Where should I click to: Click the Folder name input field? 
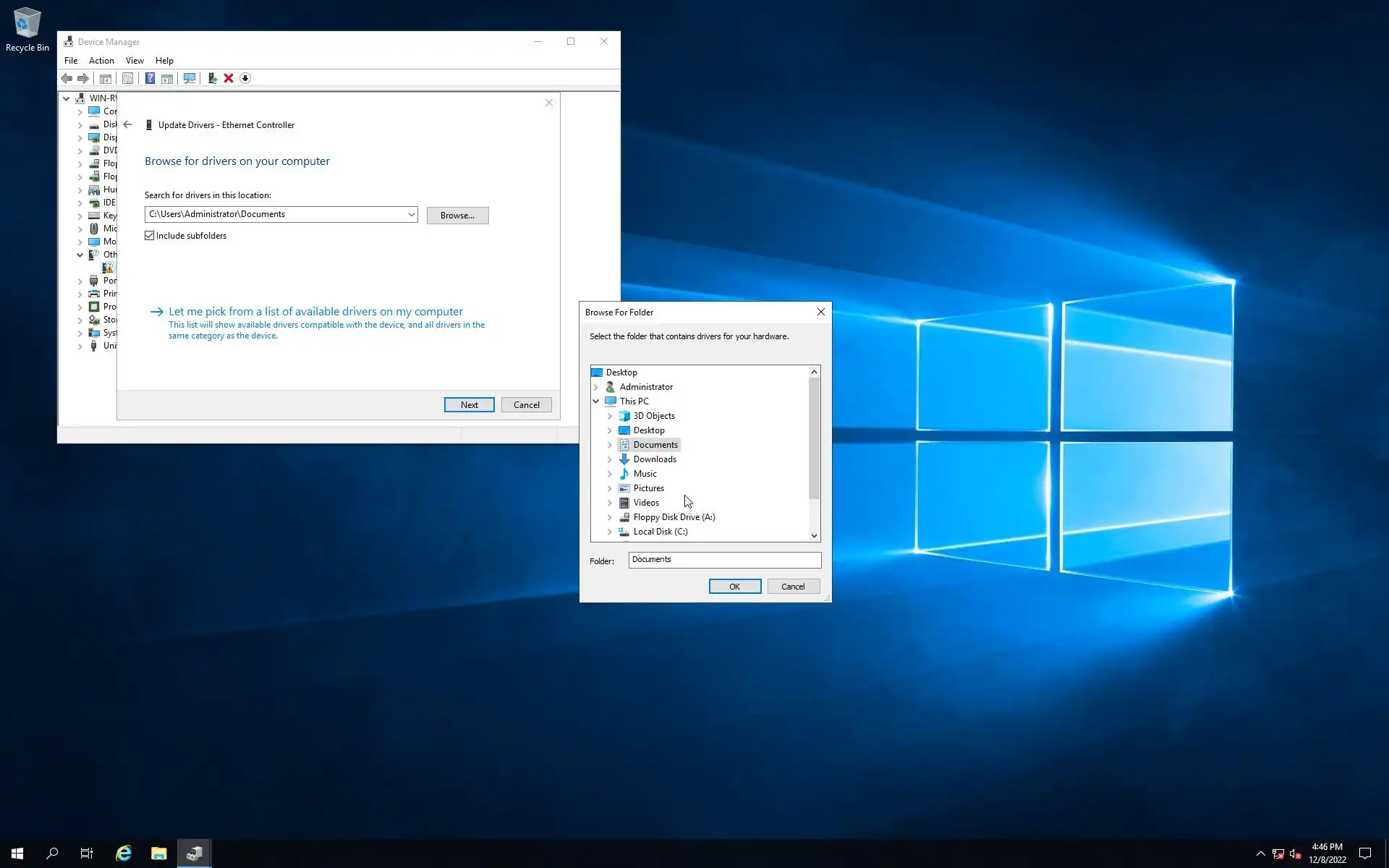[x=724, y=560]
